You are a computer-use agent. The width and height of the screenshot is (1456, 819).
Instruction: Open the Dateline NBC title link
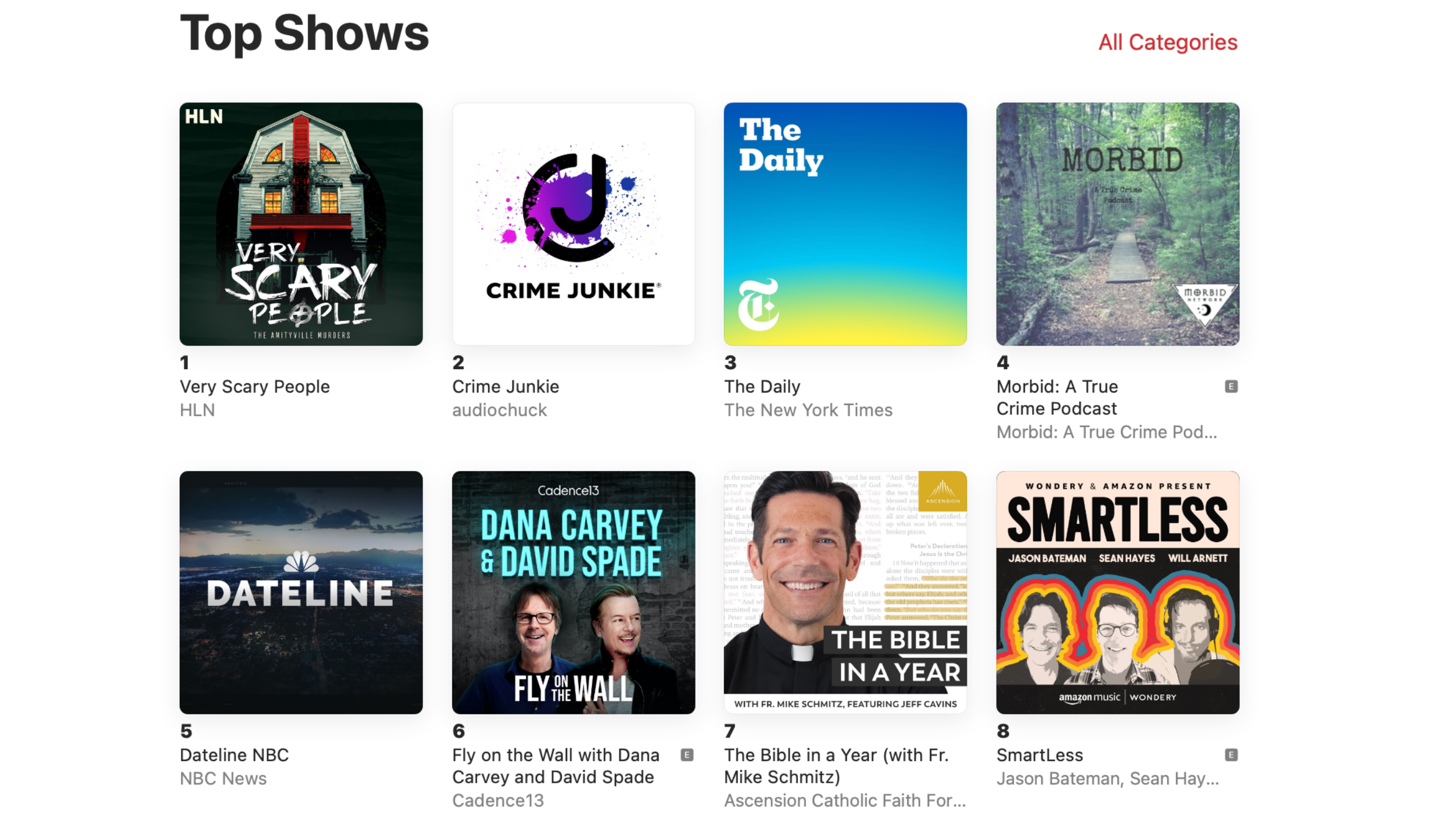(x=234, y=755)
